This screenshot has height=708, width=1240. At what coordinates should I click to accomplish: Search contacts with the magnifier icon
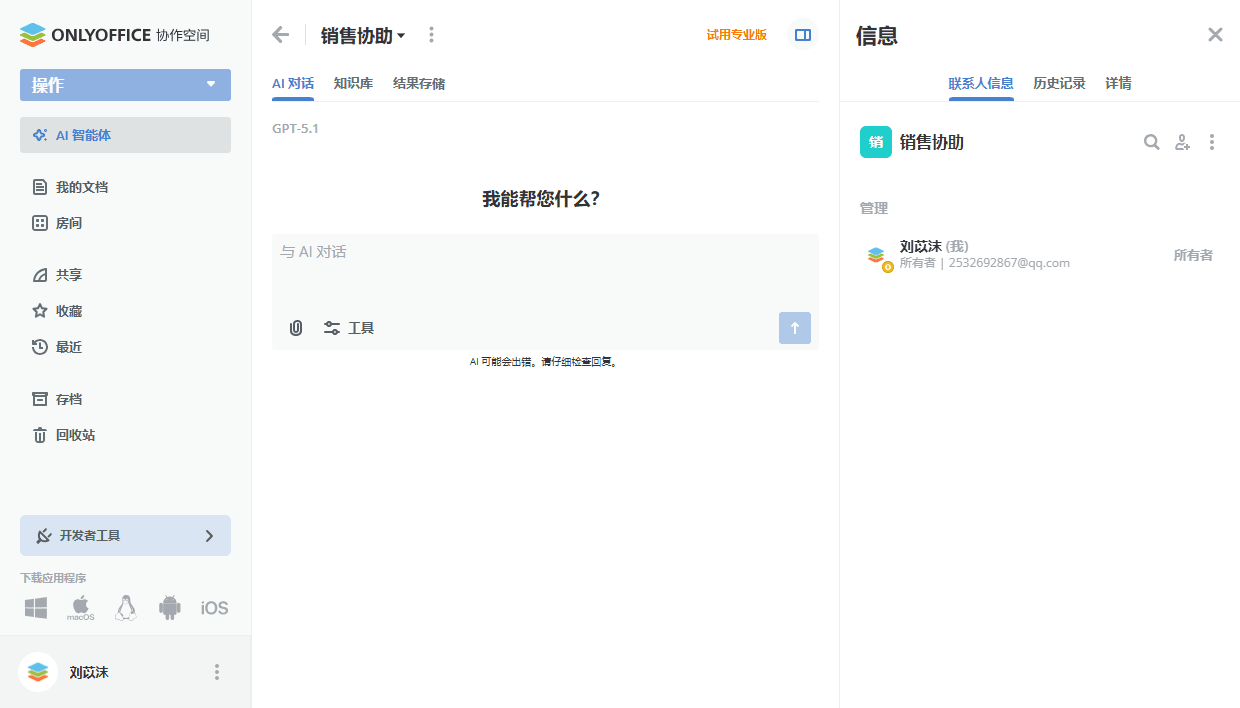click(1151, 142)
